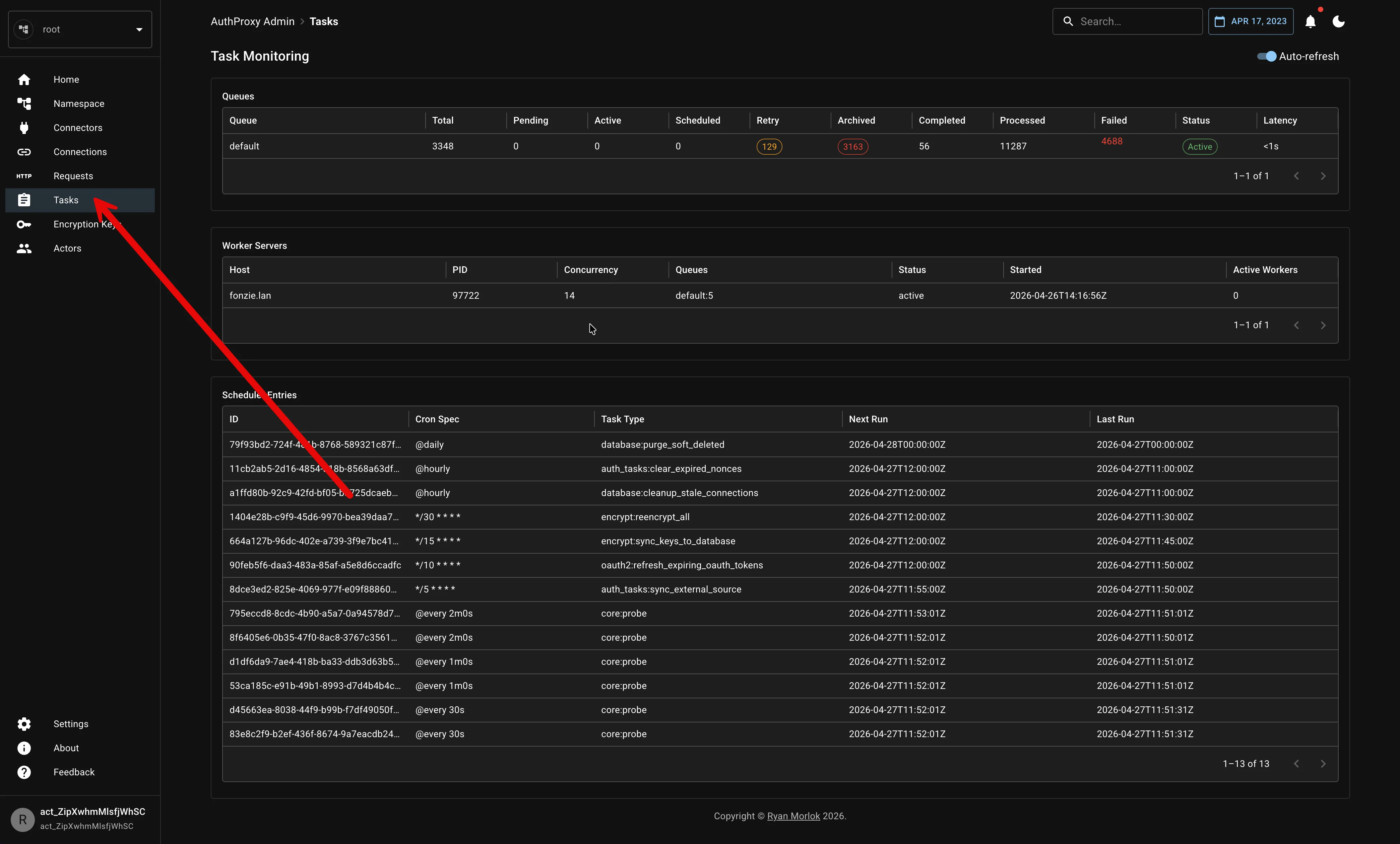The image size is (1400, 844).
Task: Click the root namespace icon
Action: pos(24,29)
